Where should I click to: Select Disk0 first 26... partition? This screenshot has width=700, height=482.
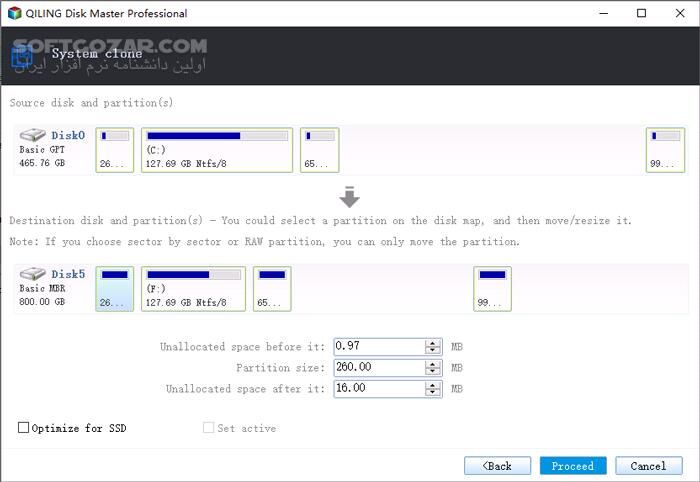(x=115, y=150)
